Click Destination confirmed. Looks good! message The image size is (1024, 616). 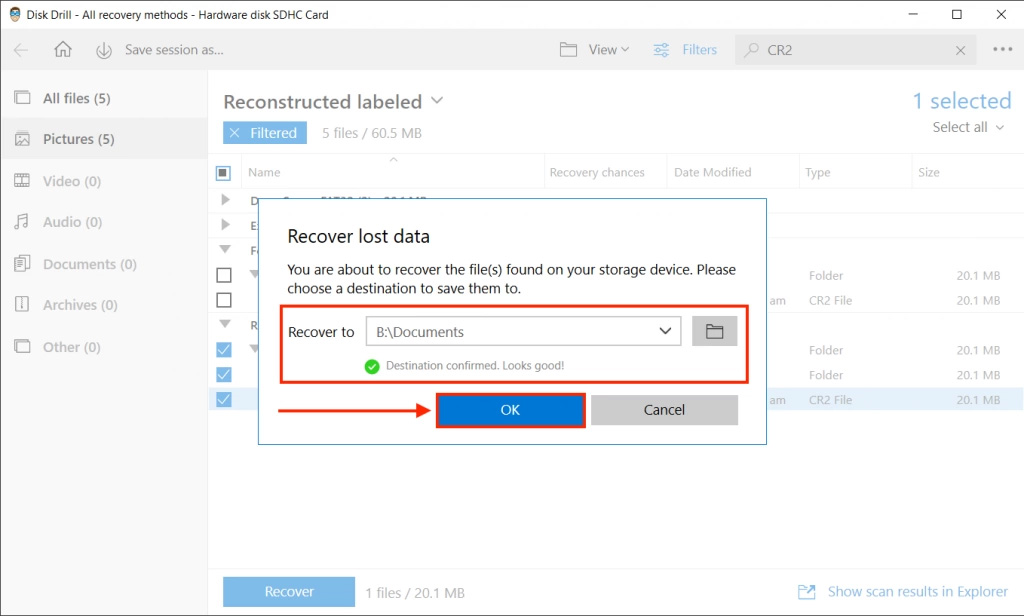tap(475, 366)
